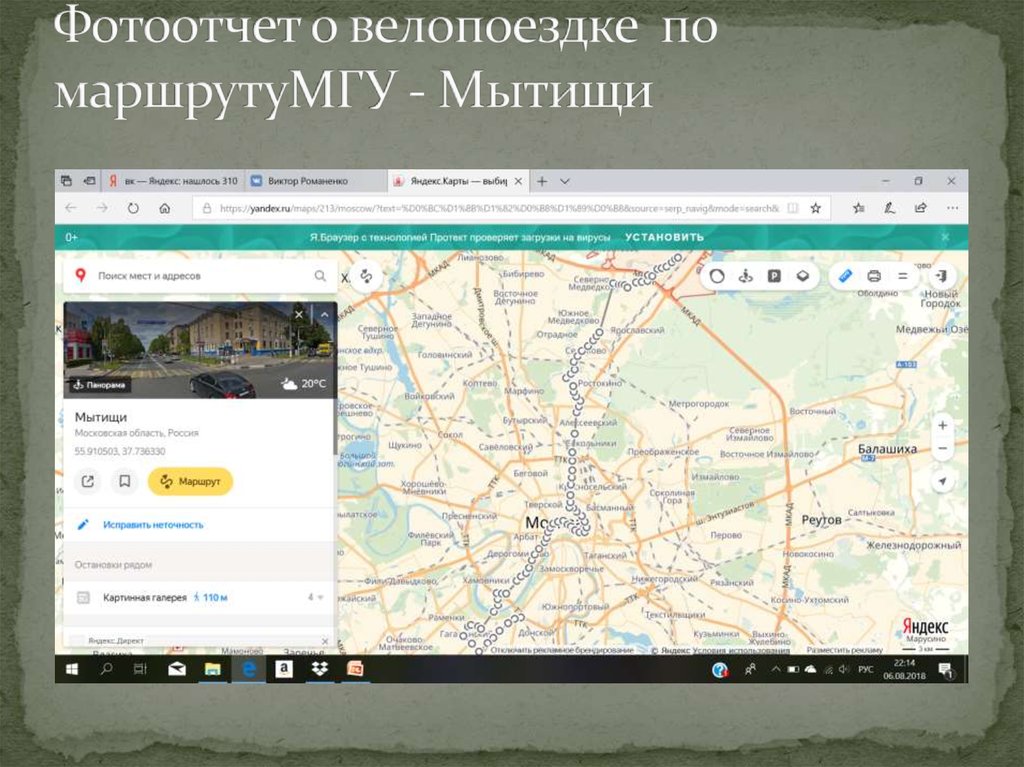The height and width of the screenshot is (767, 1024).
Task: Toggle the traffic layer icon
Action: pos(717,276)
